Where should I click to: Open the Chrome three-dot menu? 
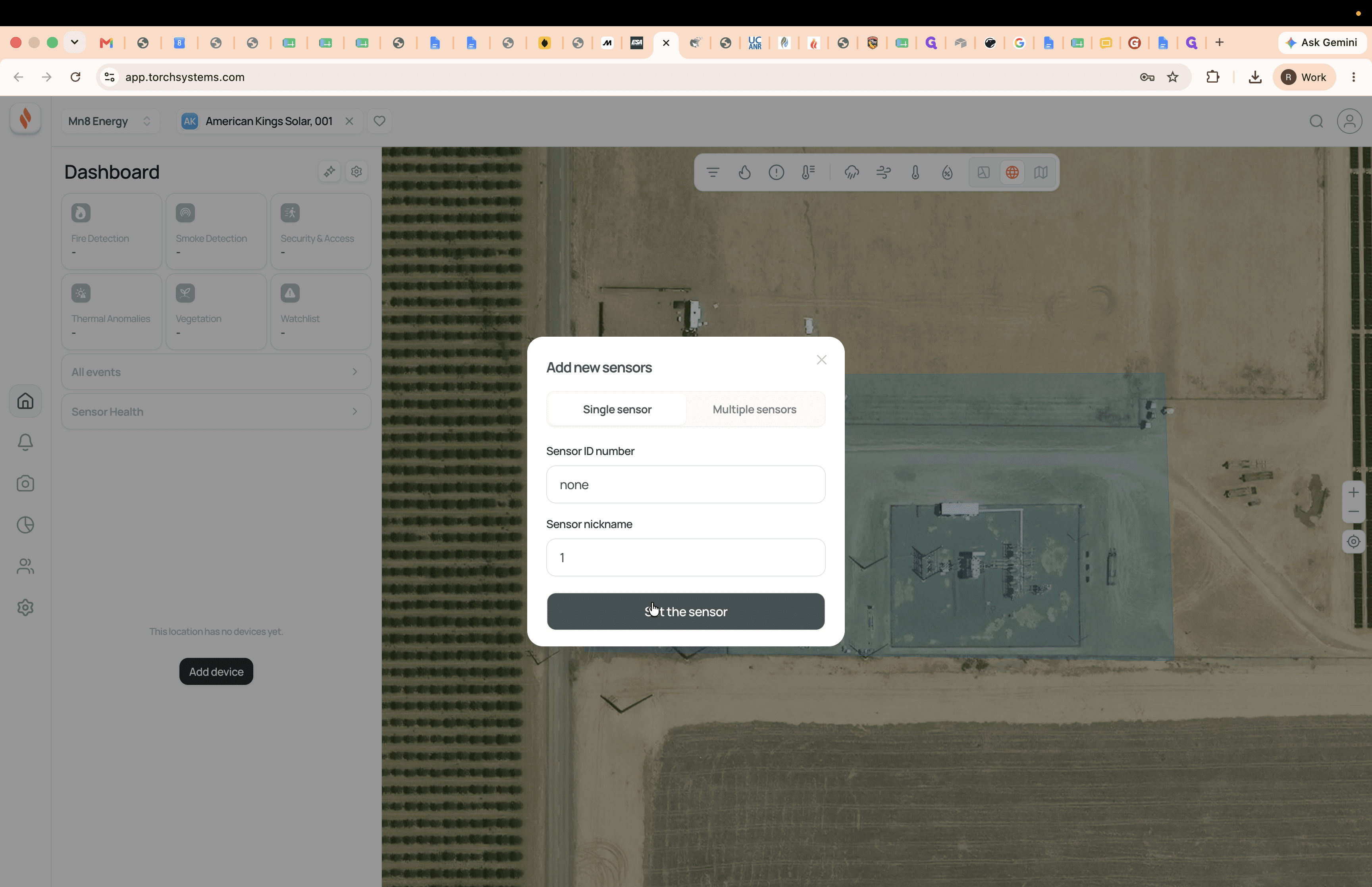pos(1354,77)
